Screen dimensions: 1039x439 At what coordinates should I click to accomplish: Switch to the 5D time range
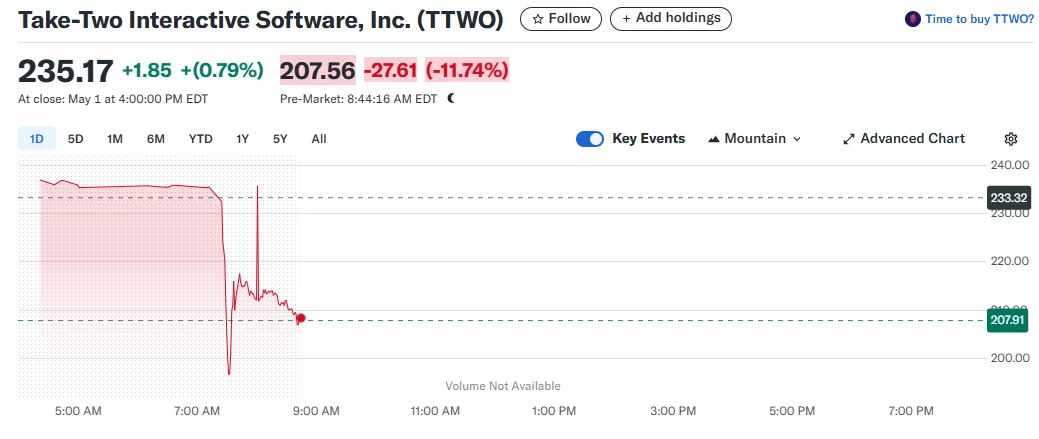click(76, 139)
